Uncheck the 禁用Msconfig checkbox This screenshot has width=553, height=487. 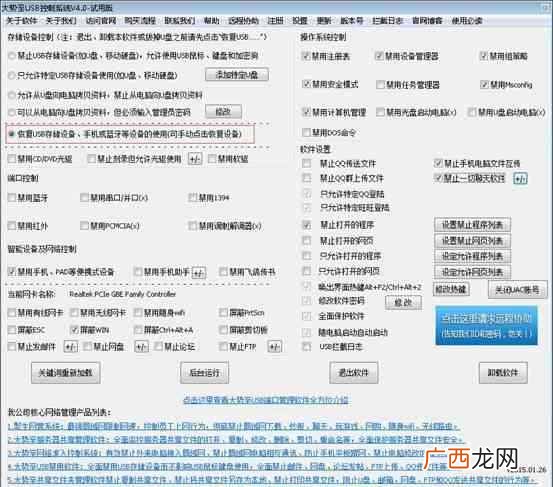pos(485,85)
